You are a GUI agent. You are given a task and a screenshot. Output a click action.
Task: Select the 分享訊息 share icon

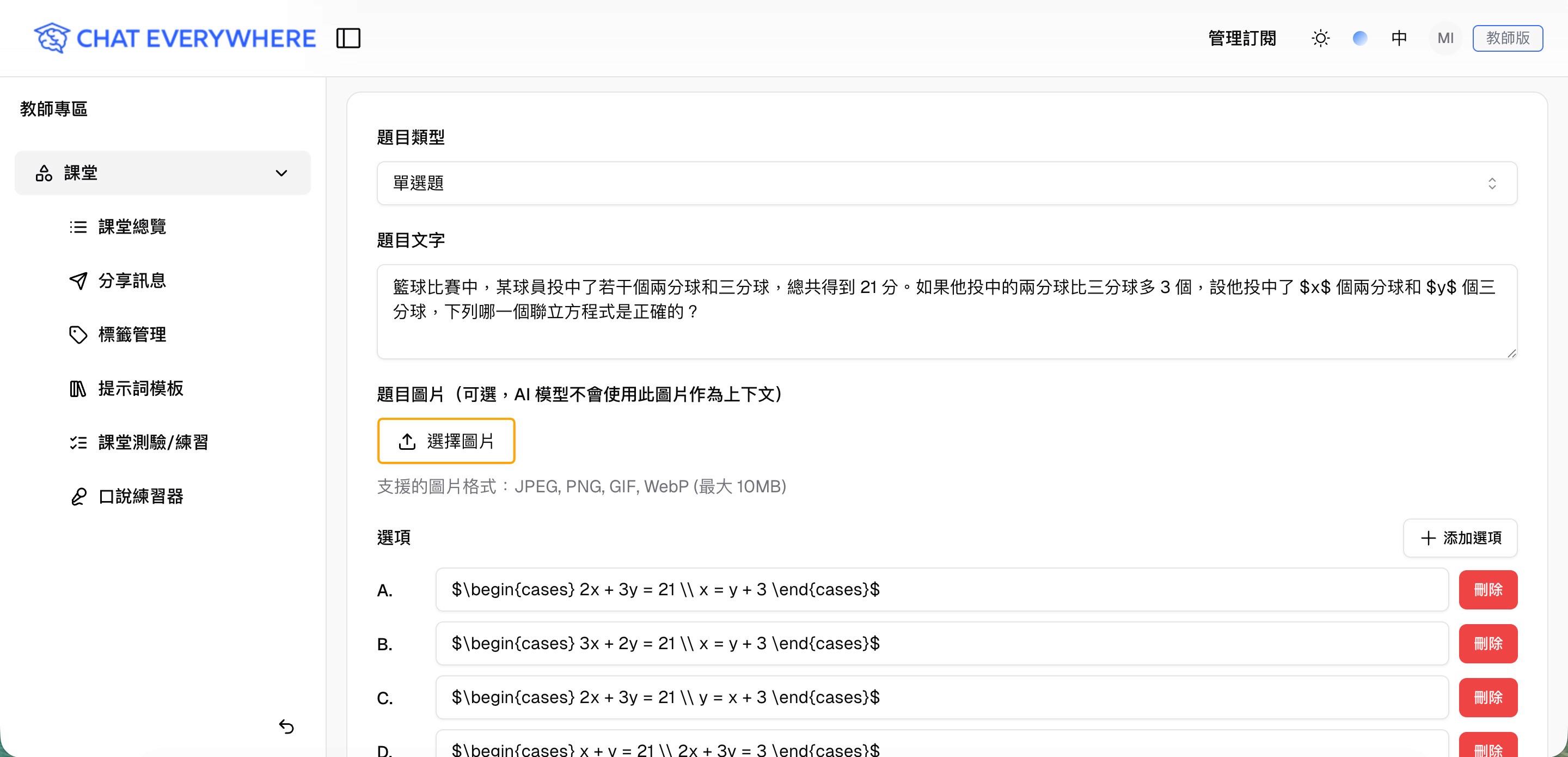coord(78,280)
